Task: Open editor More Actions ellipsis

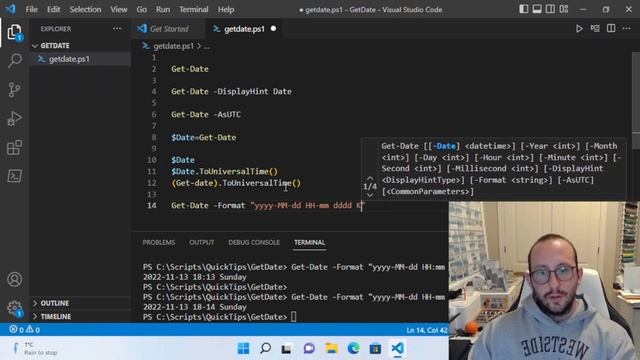Action: click(627, 29)
